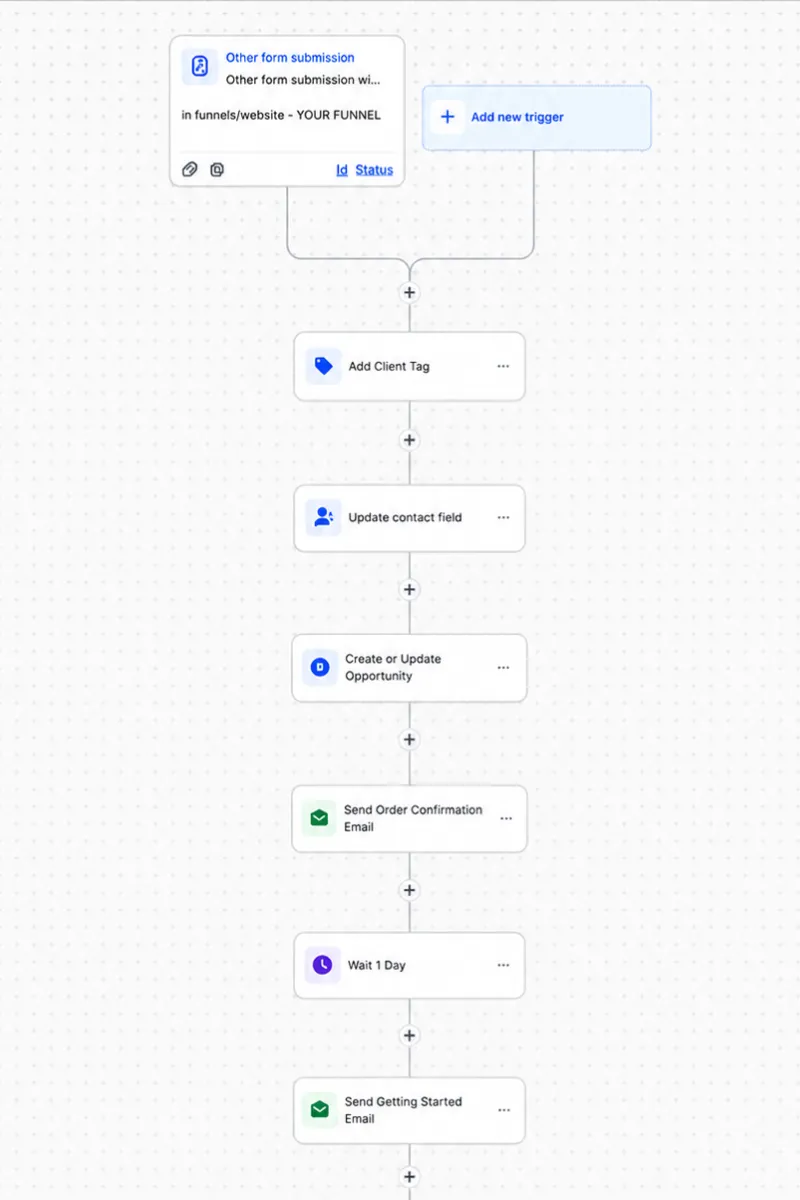Click the paperclip icon on trigger card
Screen dimensions: 800x1200
click(190, 169)
